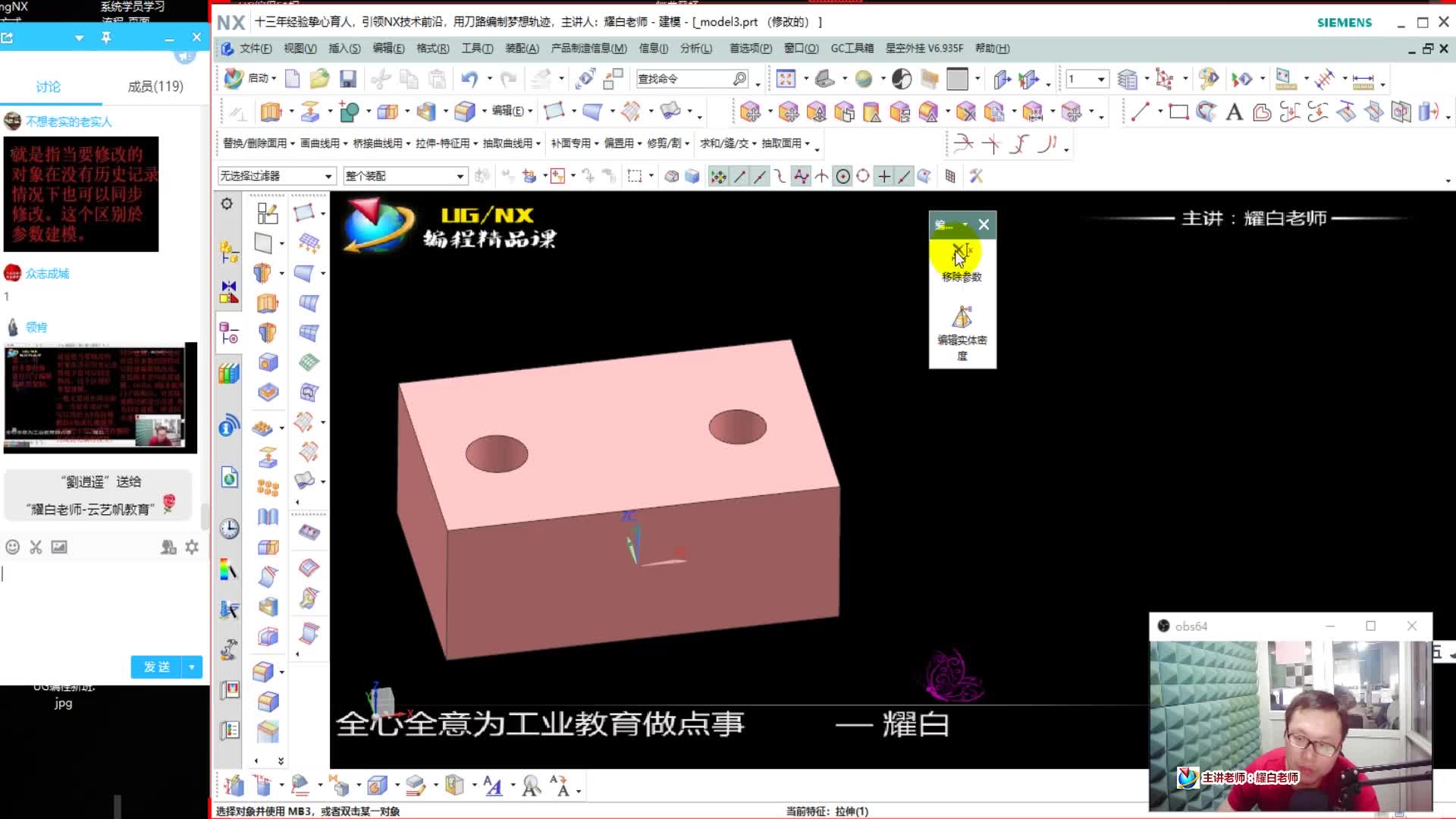The height and width of the screenshot is (819, 1456).
Task: Open the clock/history icon in the left sidebar
Action: (228, 529)
